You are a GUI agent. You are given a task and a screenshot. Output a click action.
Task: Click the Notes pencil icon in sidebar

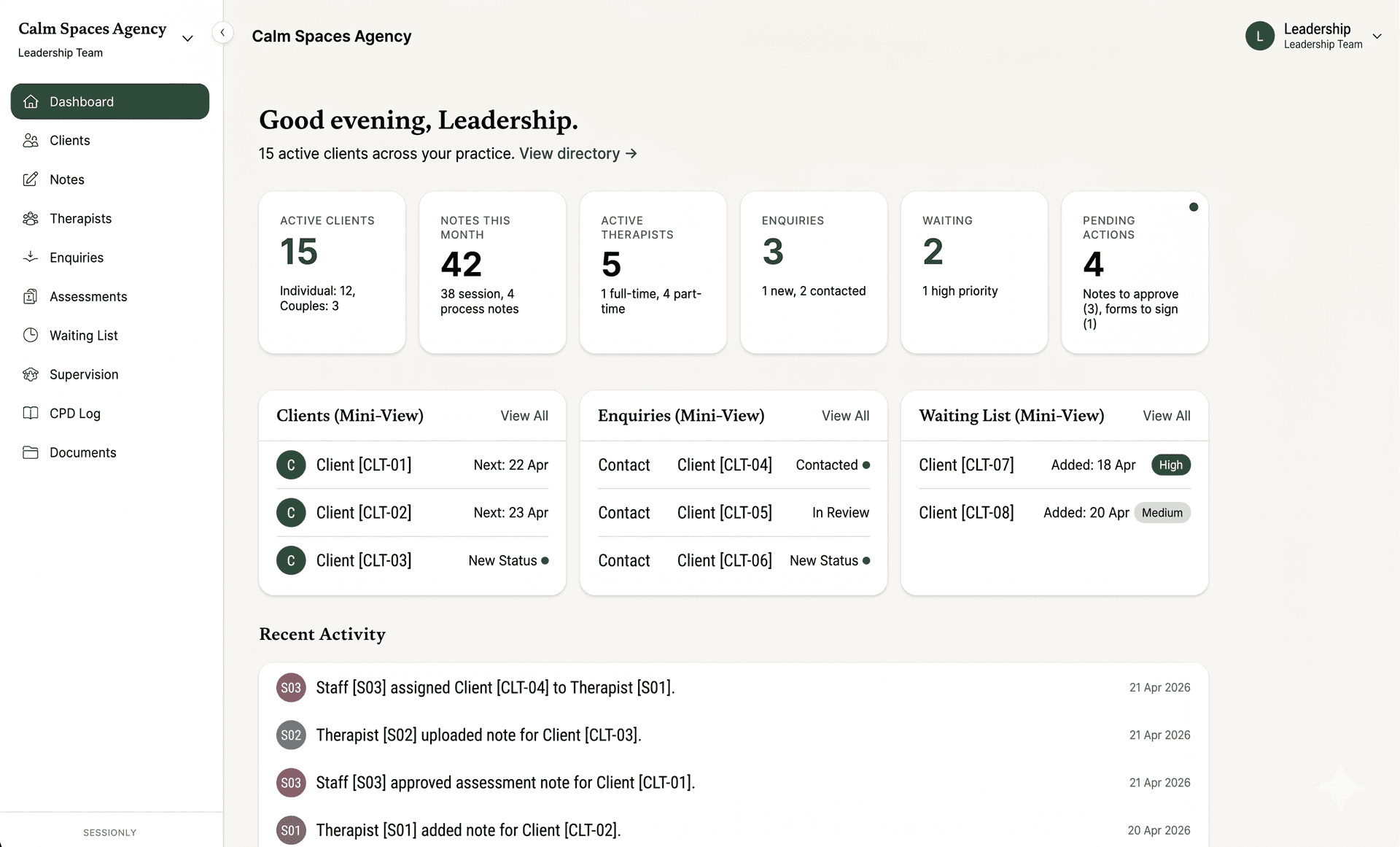click(x=31, y=179)
